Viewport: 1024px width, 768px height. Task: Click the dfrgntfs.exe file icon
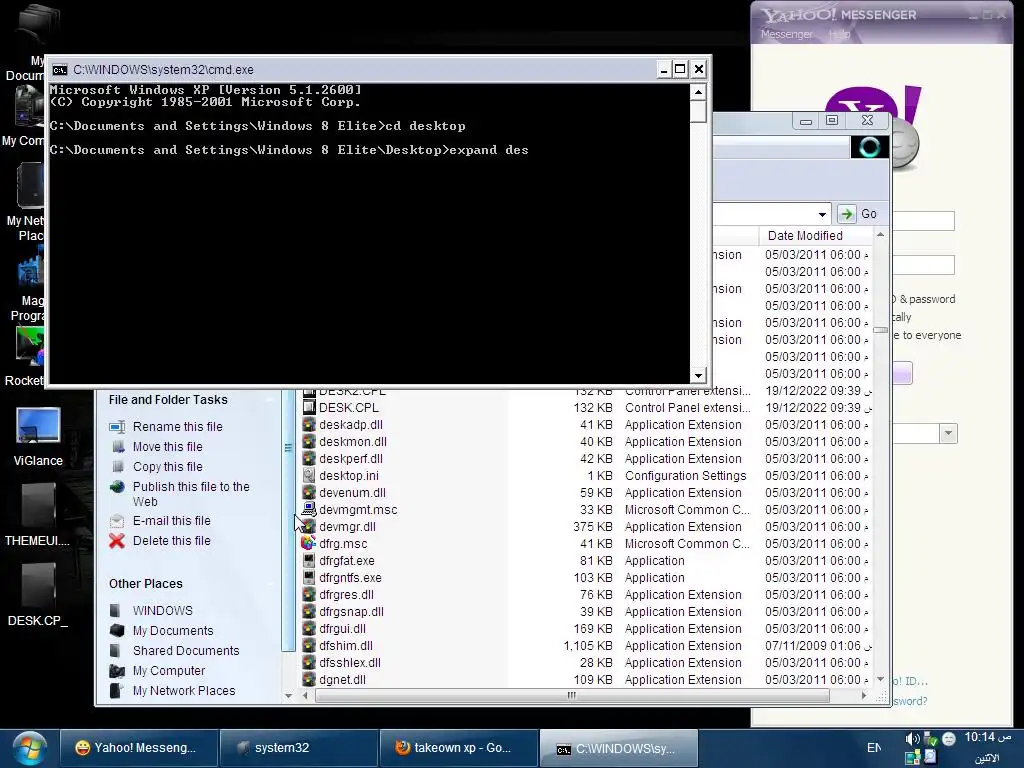pyautogui.click(x=308, y=577)
